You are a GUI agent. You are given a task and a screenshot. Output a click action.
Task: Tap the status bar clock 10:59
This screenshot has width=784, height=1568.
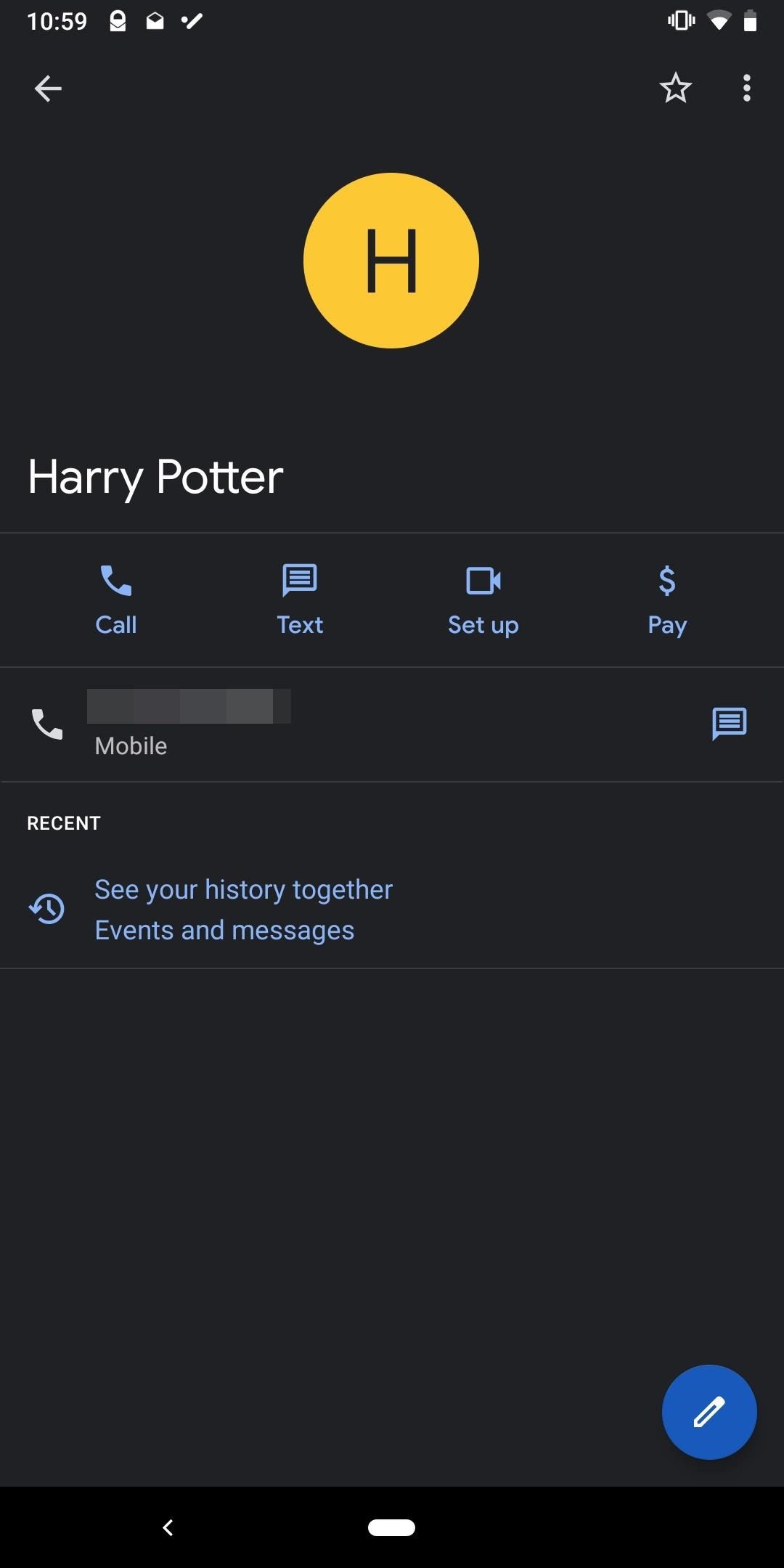coord(57,22)
